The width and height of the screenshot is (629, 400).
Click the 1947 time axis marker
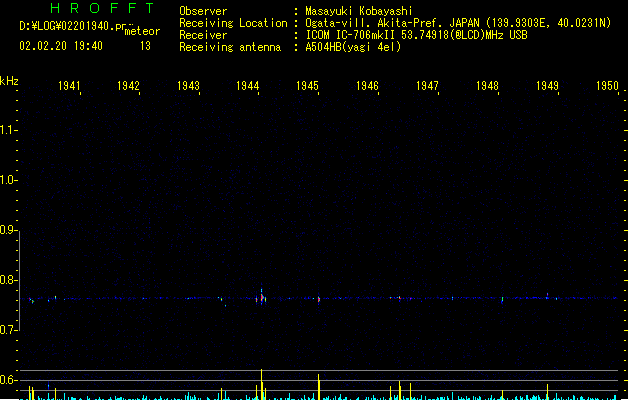427,86
